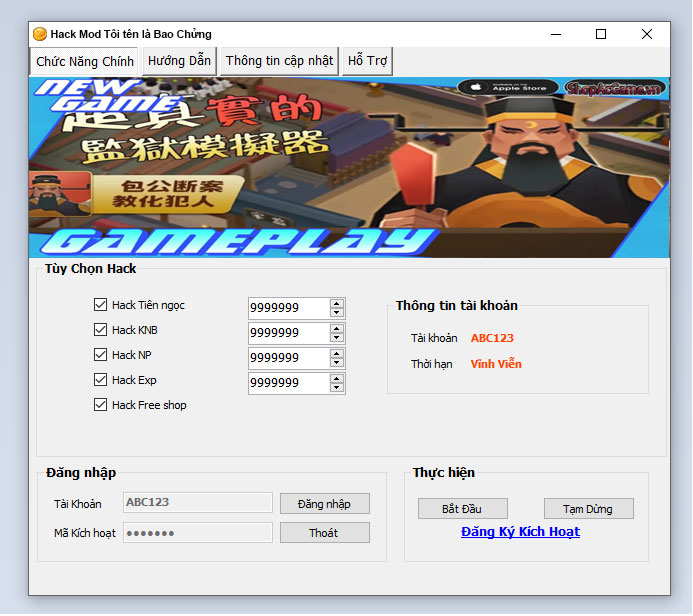This screenshot has width=693, height=616.
Task: Click the Tài Khoản input field
Action: pyautogui.click(x=198, y=502)
